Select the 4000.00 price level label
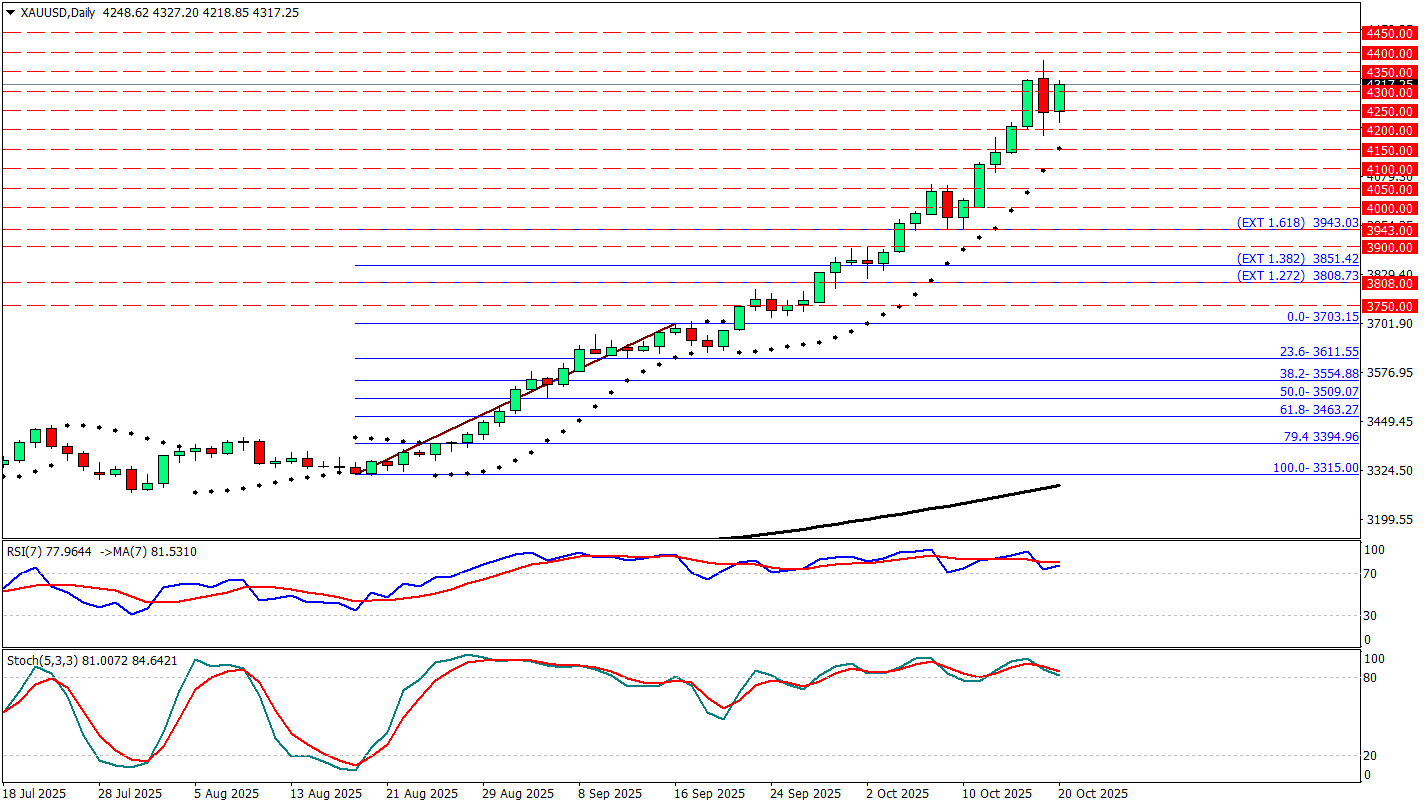Viewport: 1424px width, 806px height. click(x=1391, y=208)
